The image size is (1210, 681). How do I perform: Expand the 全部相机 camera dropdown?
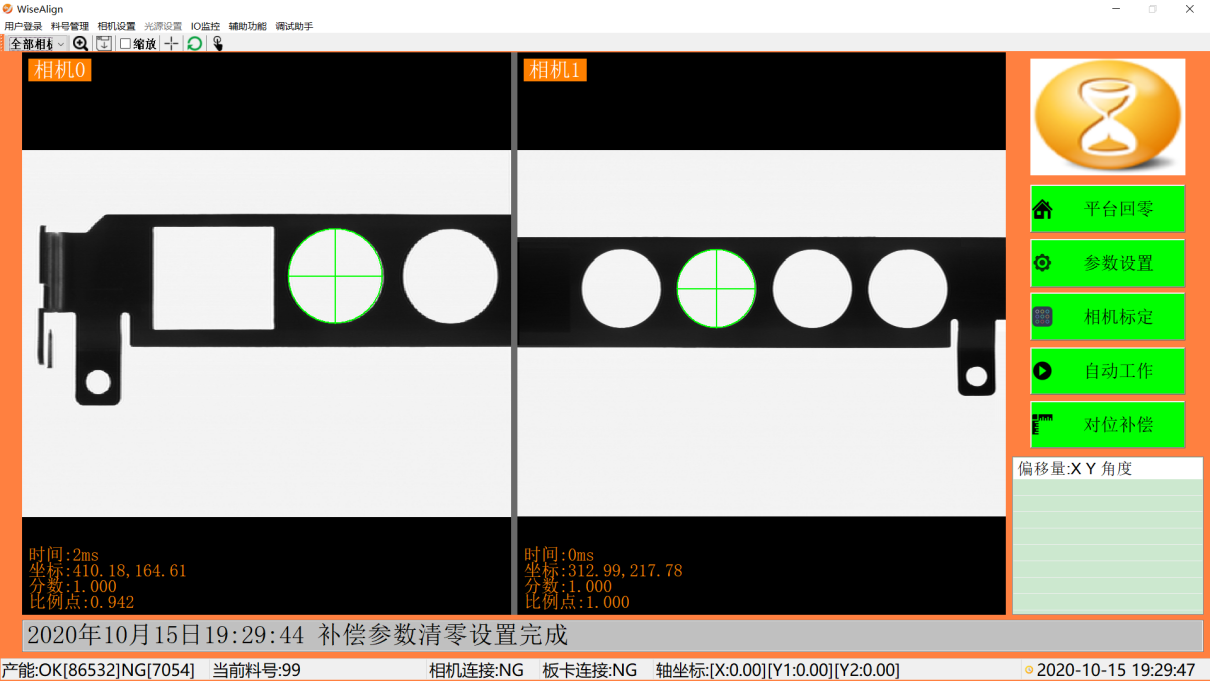click(x=61, y=43)
